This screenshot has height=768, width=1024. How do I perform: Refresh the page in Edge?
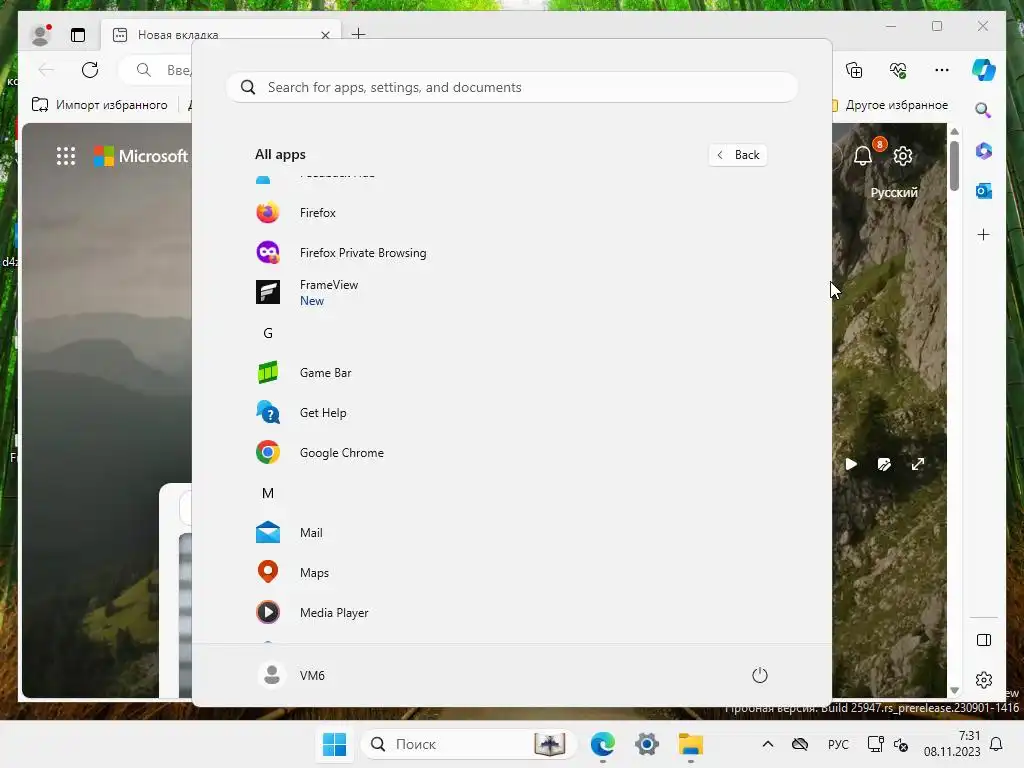pos(90,70)
